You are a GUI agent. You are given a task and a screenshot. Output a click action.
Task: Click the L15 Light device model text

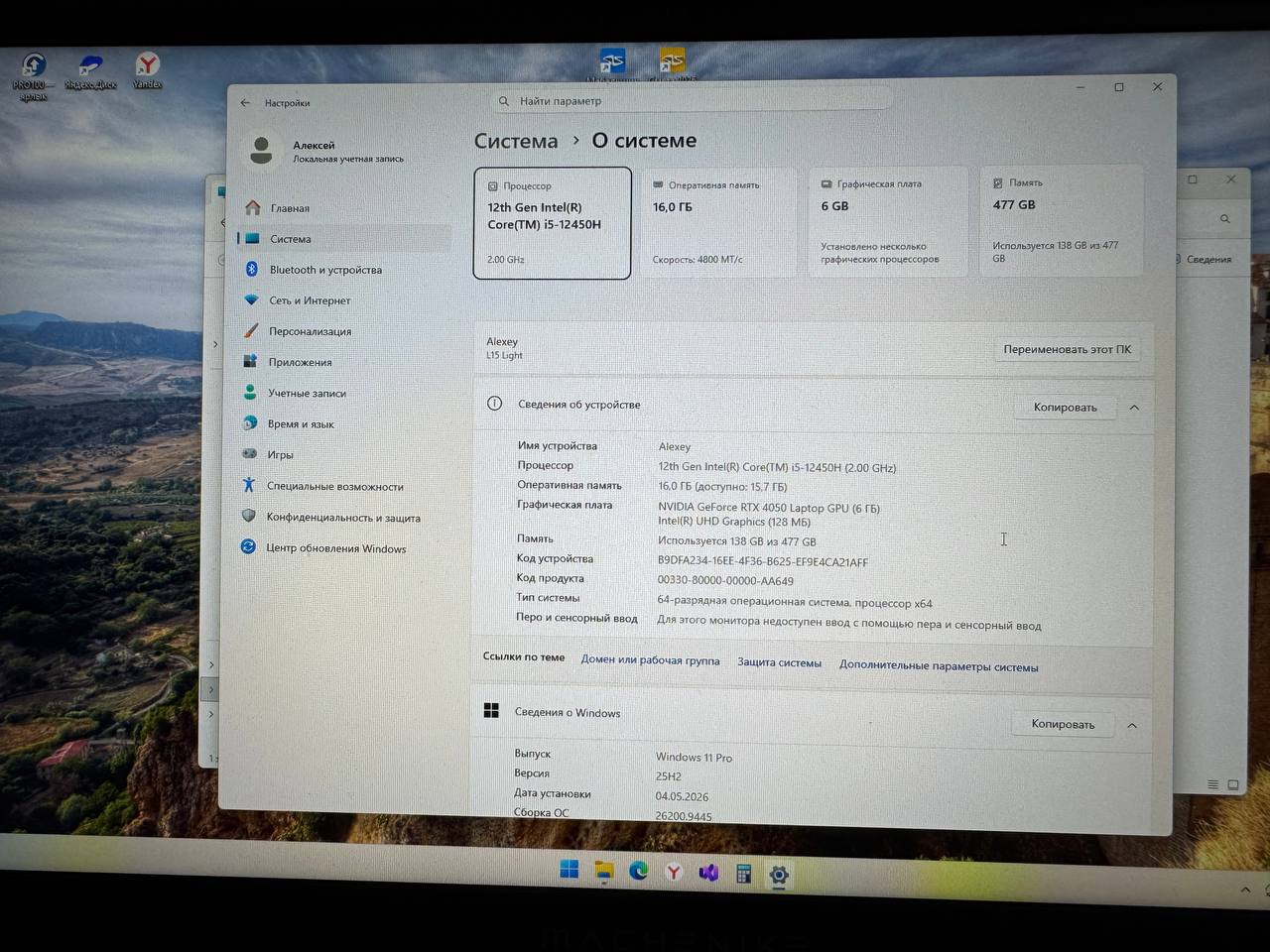tap(504, 355)
